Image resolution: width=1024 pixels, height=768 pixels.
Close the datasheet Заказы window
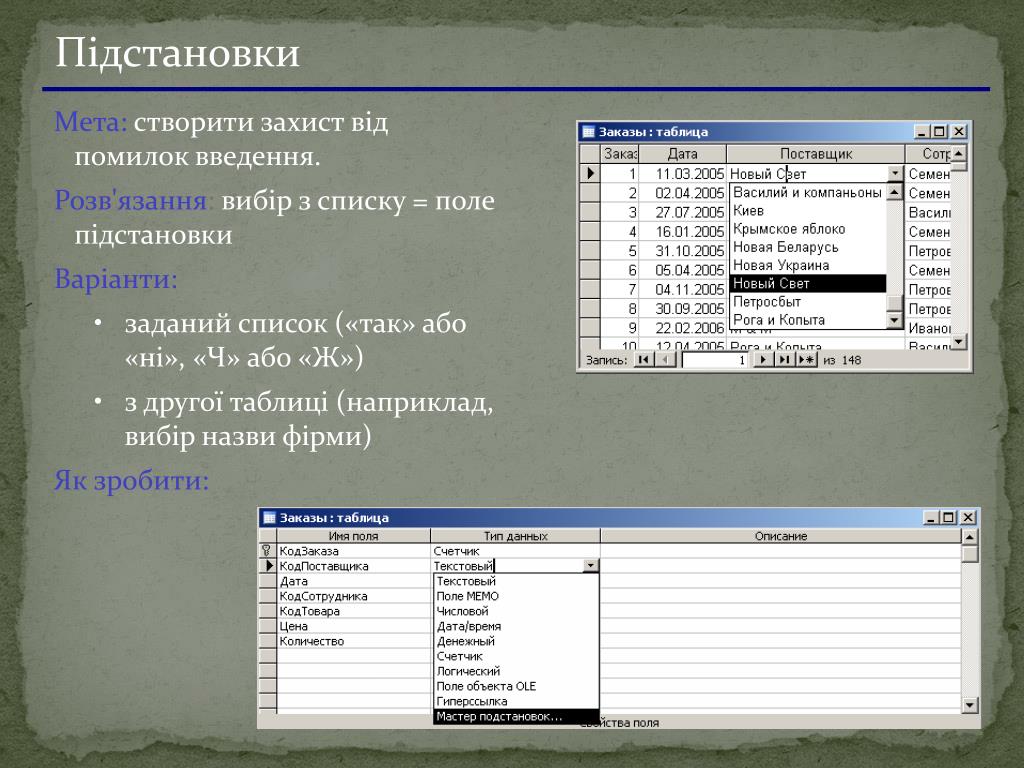[958, 132]
